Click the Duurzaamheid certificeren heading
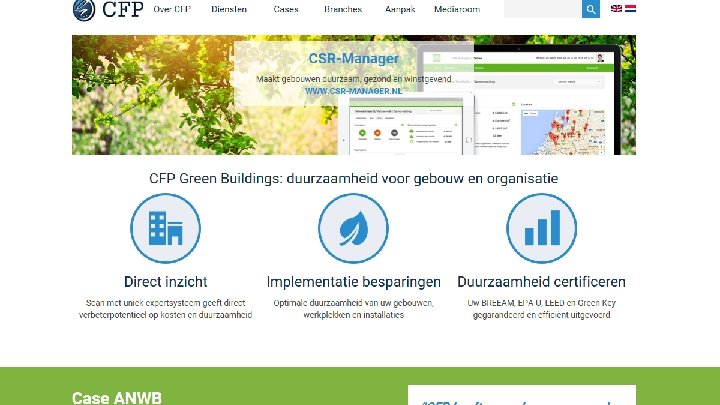The height and width of the screenshot is (405, 720). 541,281
